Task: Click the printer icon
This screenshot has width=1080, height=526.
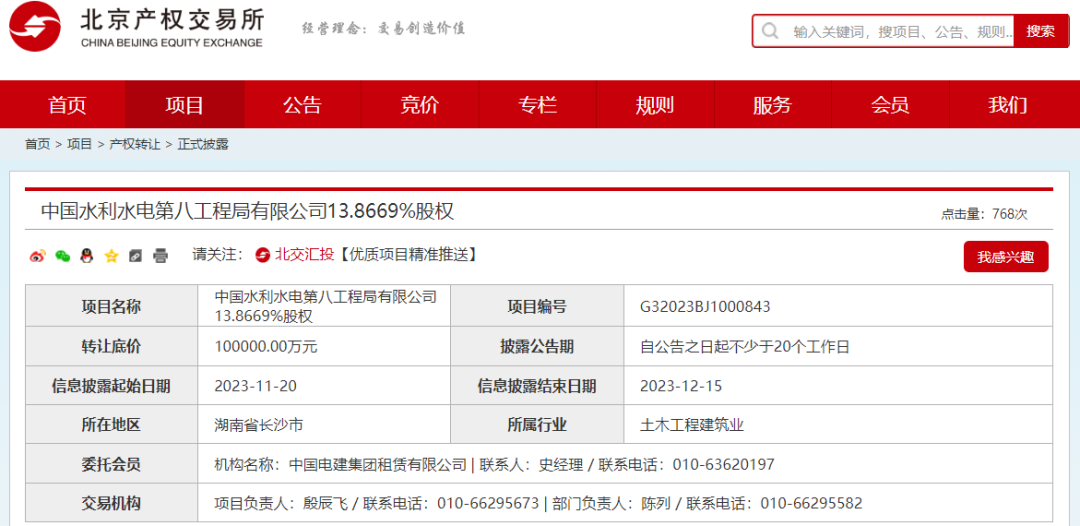Action: pos(160,256)
